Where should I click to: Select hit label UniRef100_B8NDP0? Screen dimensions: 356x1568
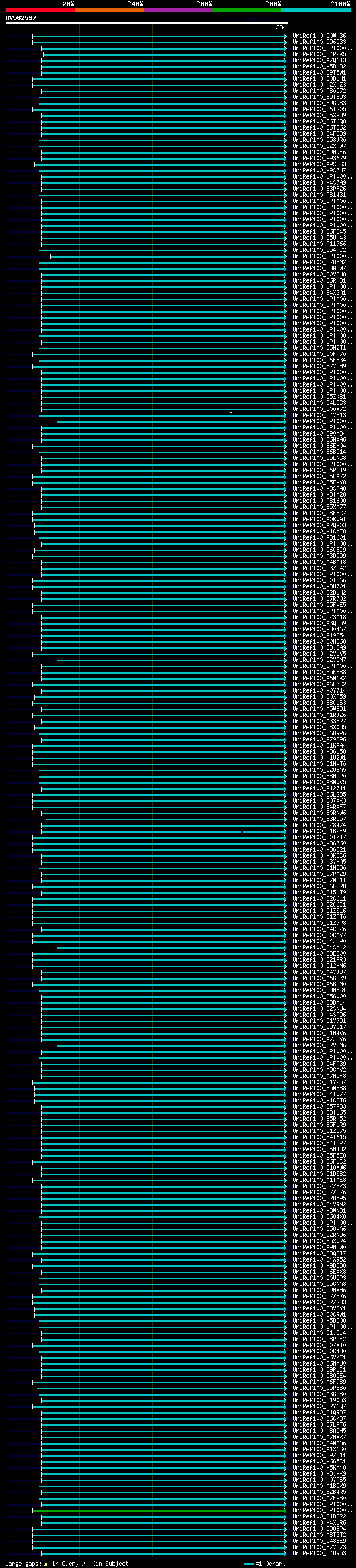coord(319,776)
